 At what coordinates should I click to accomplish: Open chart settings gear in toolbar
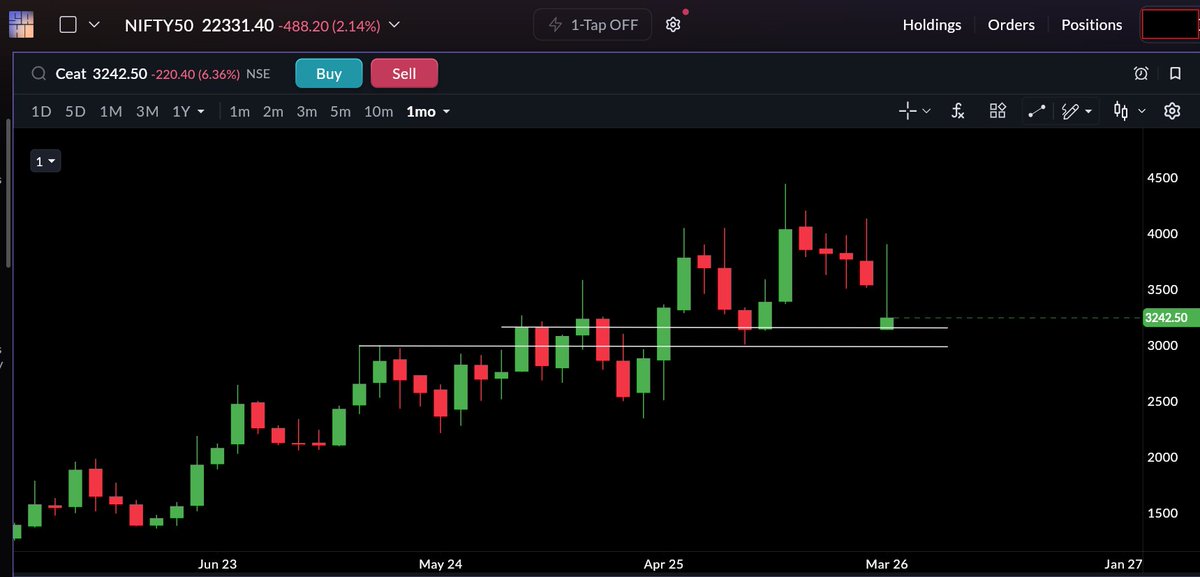[x=1172, y=111]
